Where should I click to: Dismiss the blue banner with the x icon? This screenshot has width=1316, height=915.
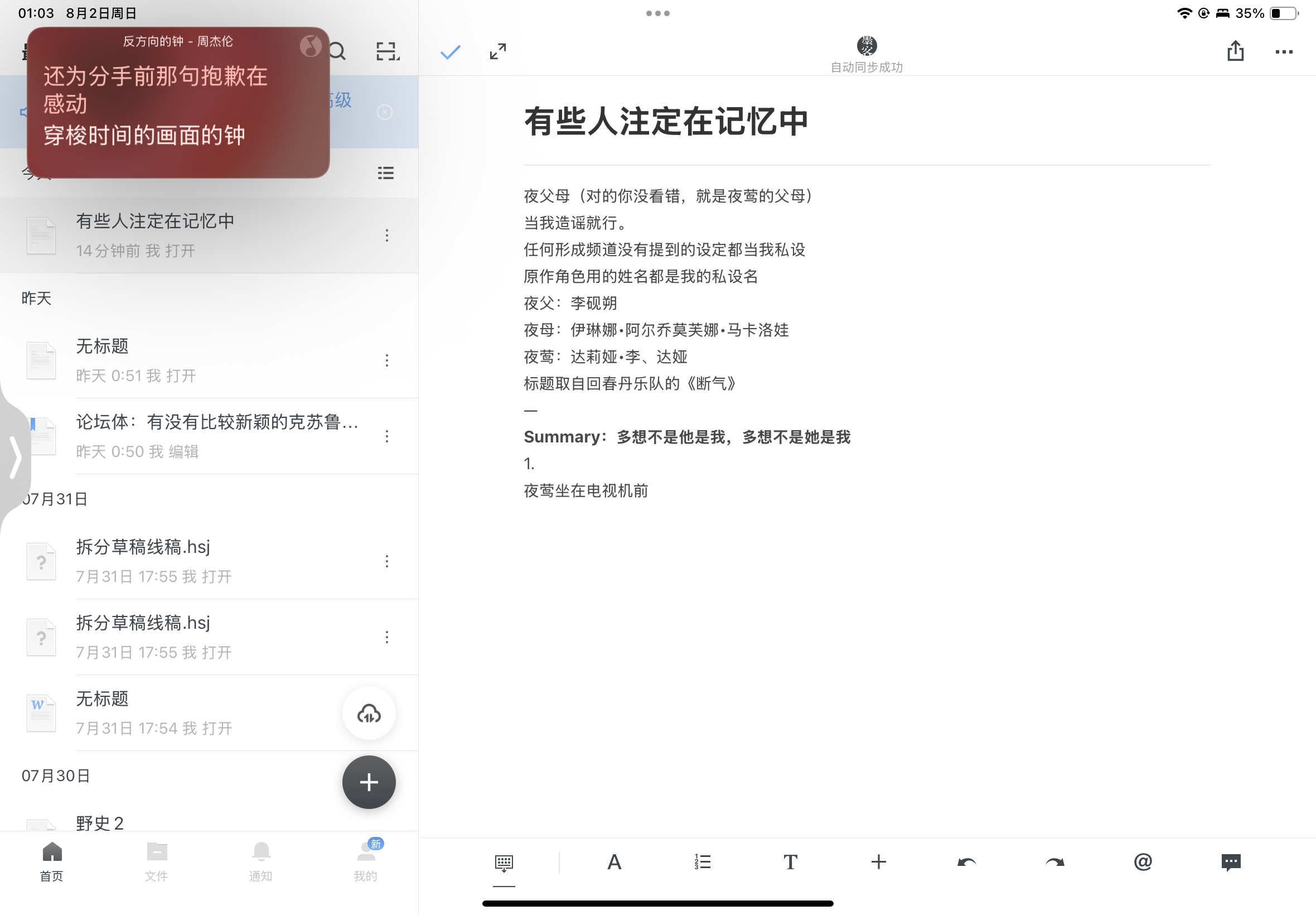(x=385, y=112)
